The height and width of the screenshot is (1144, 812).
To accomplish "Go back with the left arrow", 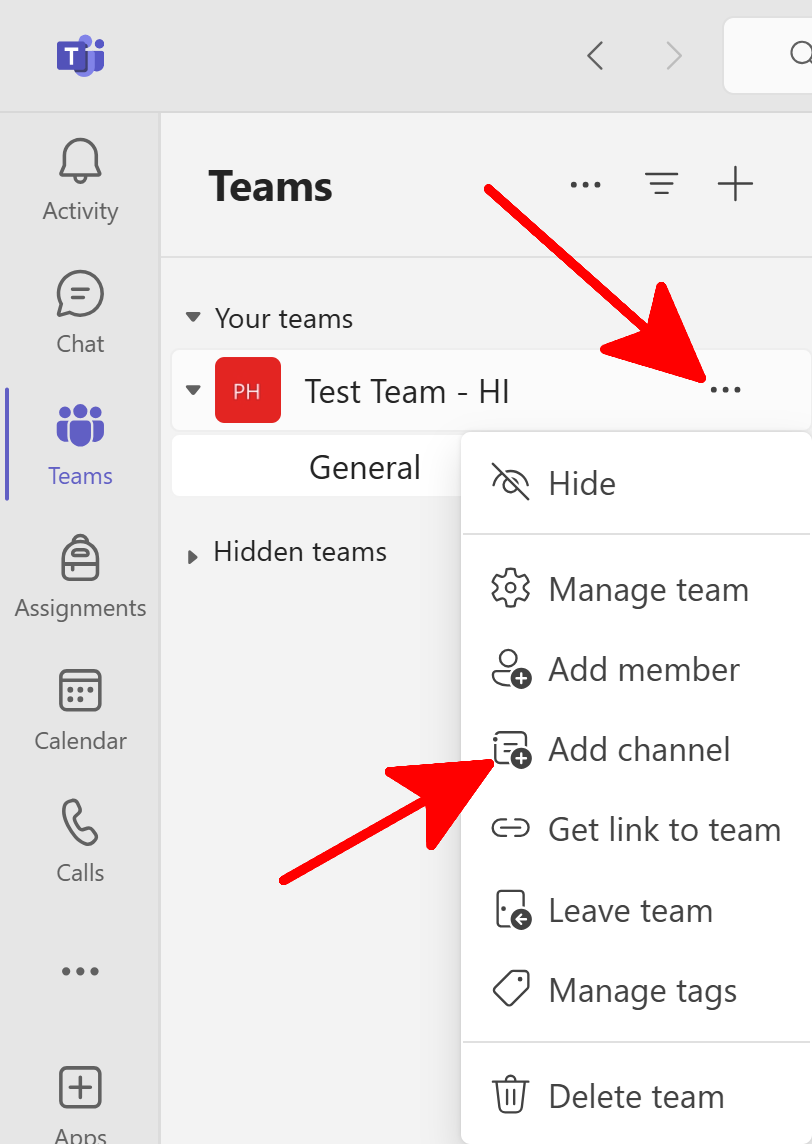I will coord(595,55).
